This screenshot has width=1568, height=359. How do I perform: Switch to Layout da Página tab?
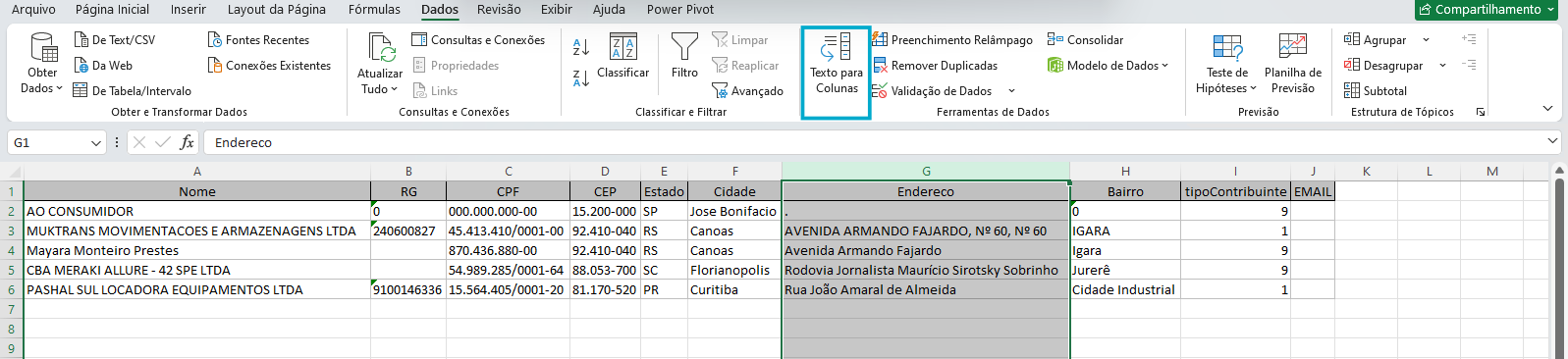coord(277,9)
